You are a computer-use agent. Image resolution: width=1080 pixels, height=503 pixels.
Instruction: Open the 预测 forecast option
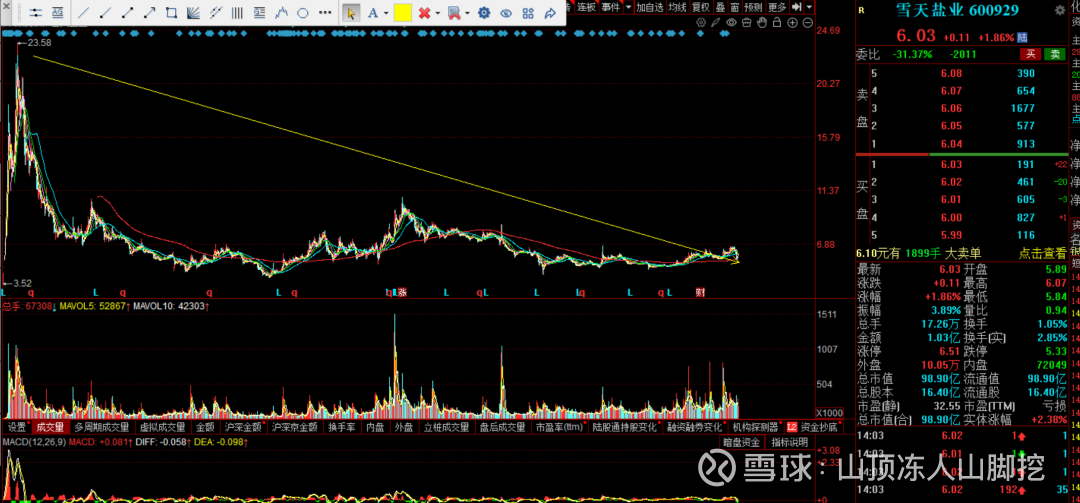click(754, 7)
